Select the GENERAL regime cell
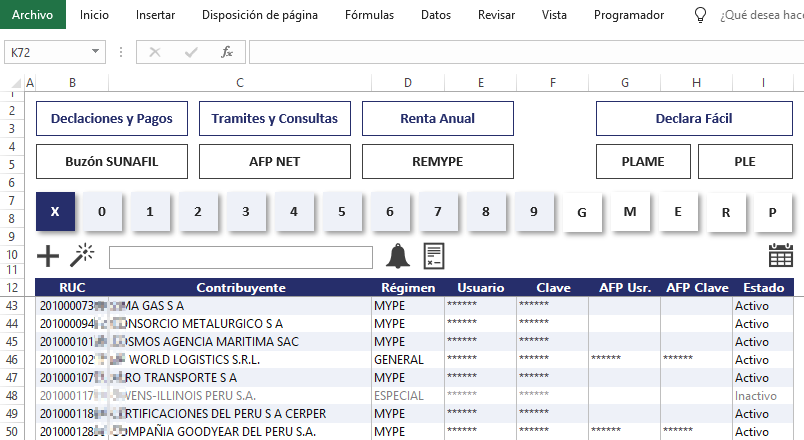Image resolution: width=804 pixels, height=440 pixels. coord(408,359)
